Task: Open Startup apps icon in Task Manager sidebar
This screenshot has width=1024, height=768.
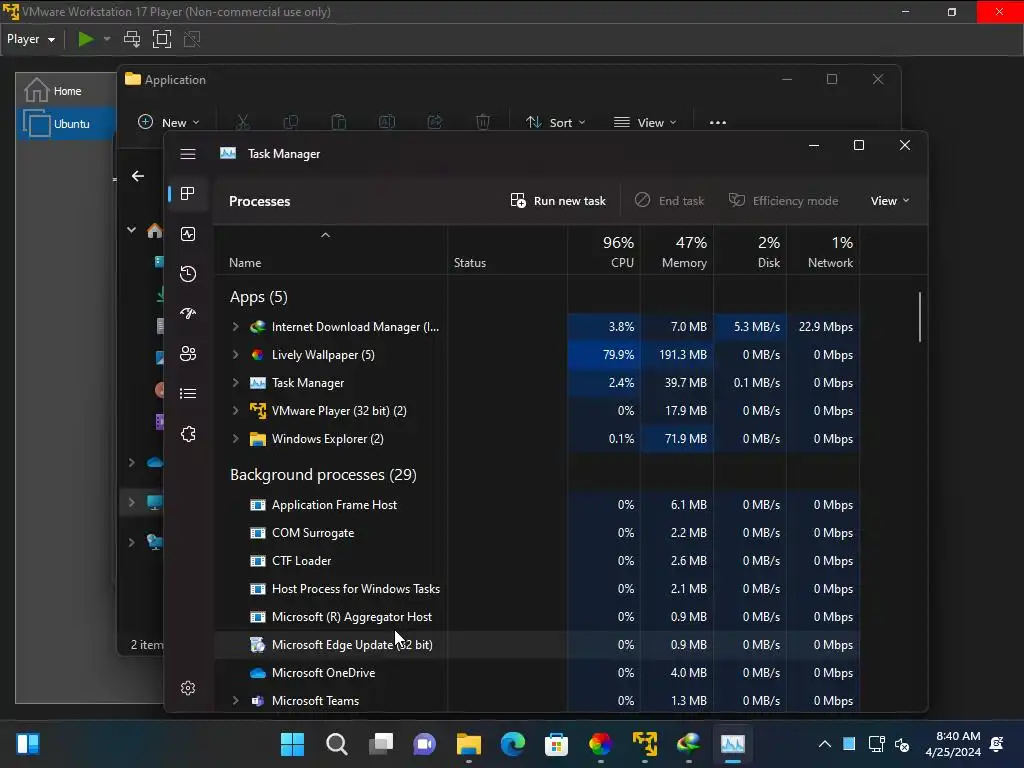Action: coord(188,313)
